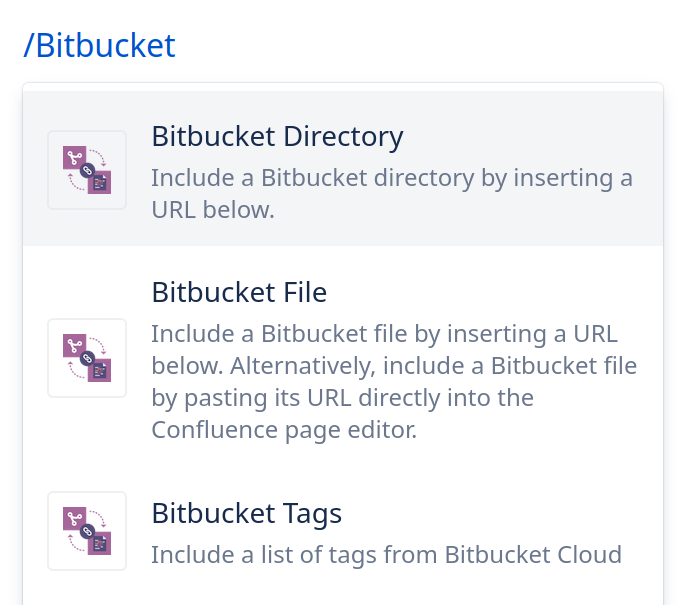Viewport: 694px width, 605px height.
Task: Click "URL below." in the Directory description
Action: pyautogui.click(x=212, y=210)
